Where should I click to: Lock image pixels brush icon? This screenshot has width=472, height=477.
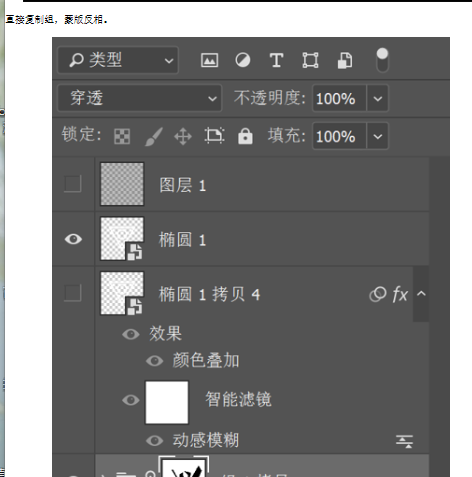coord(154,136)
